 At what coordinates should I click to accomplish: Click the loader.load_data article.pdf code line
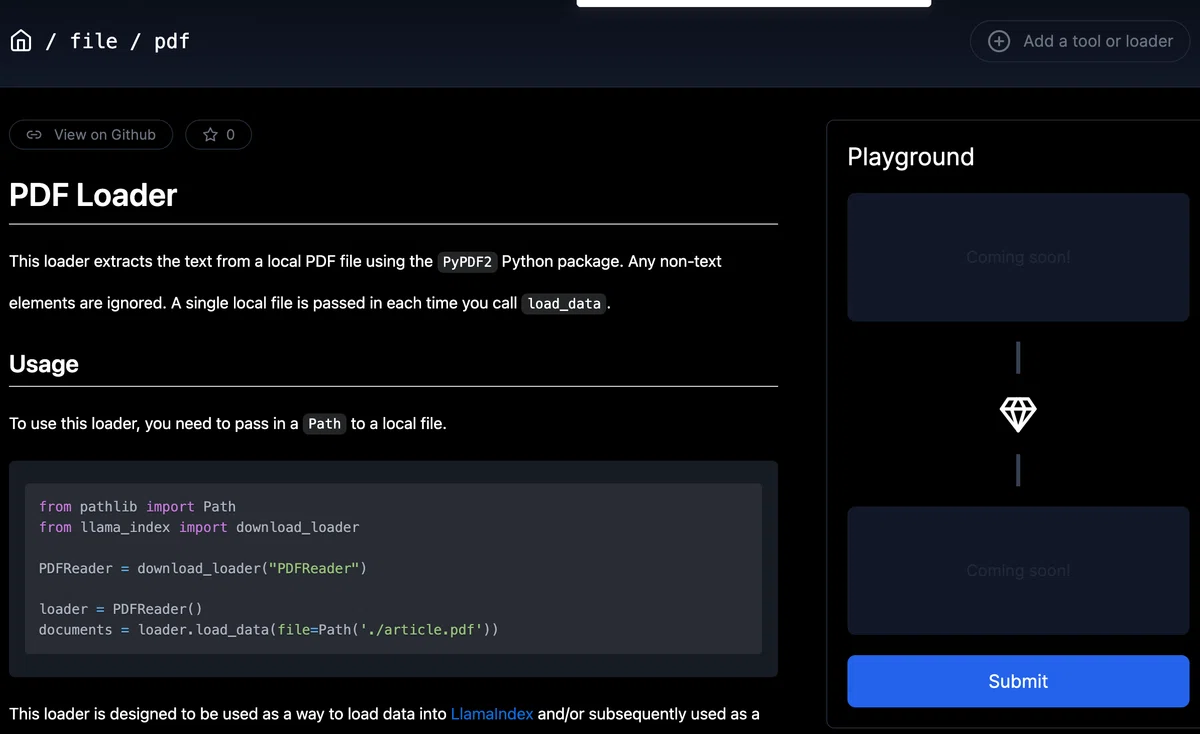coord(269,630)
